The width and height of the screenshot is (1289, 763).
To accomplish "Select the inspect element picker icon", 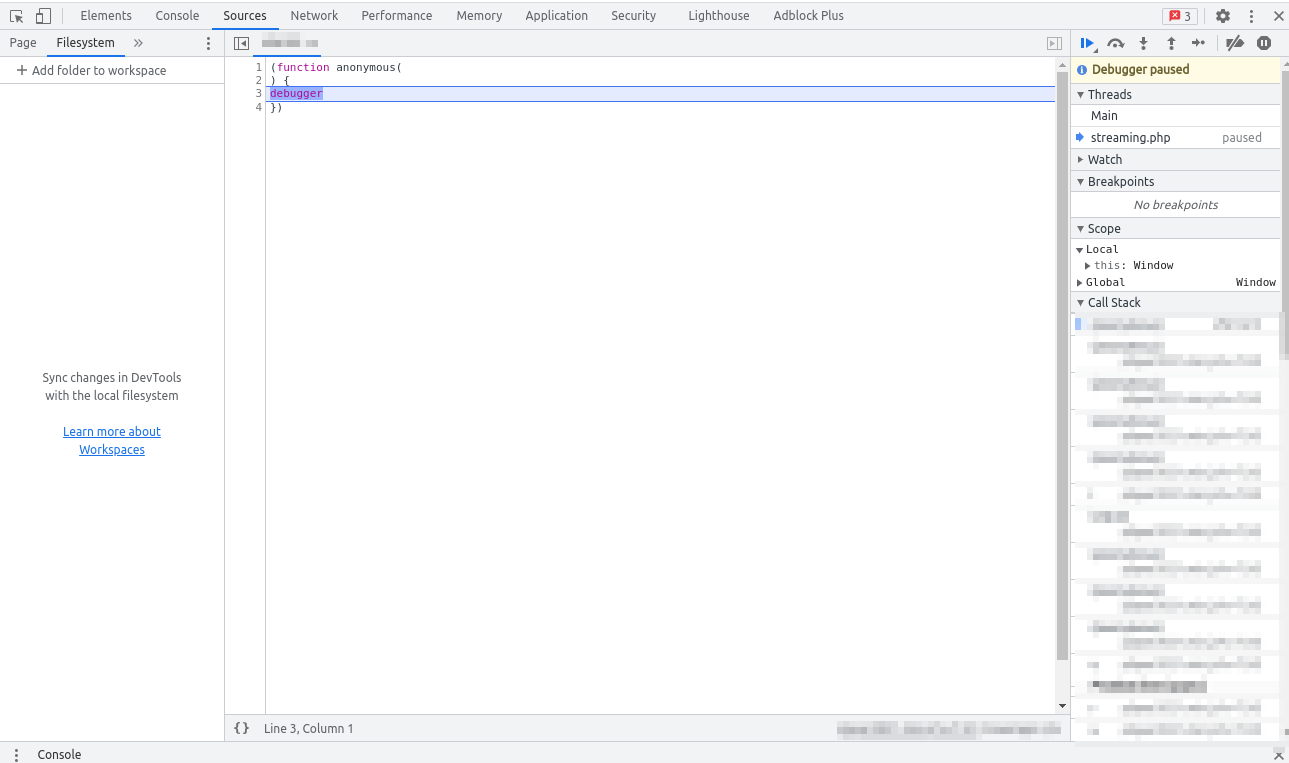I will (x=17, y=16).
